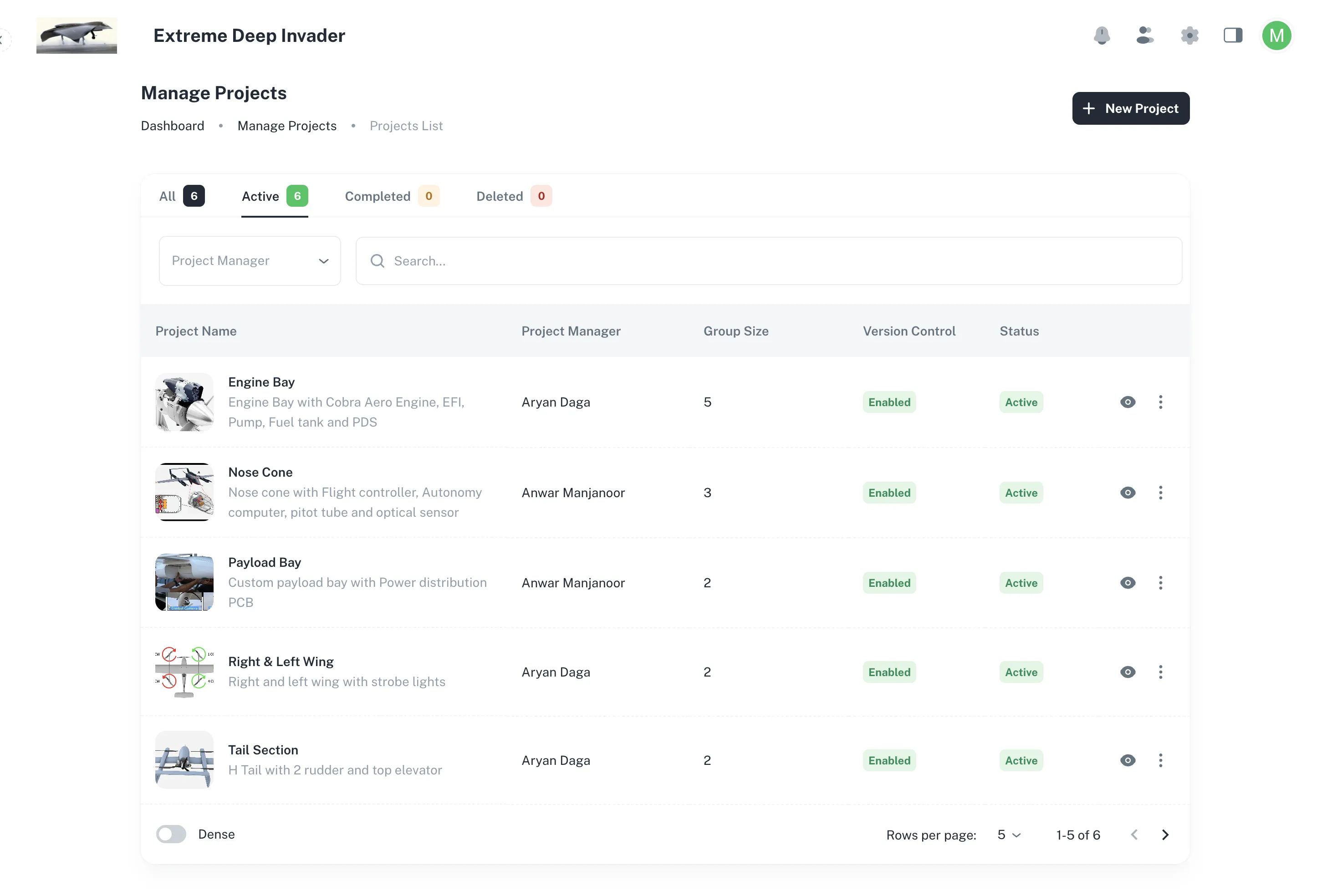1327x896 pixels.
Task: Open the notifications bell
Action: 1102,36
